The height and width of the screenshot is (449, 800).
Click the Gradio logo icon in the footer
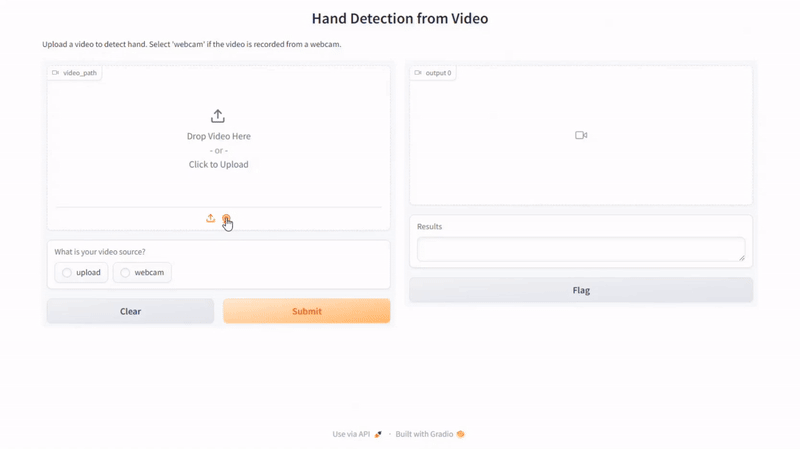point(460,434)
